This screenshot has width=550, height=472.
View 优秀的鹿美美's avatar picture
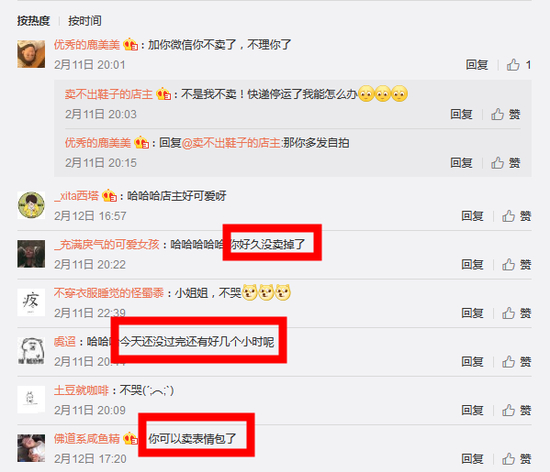tap(31, 54)
